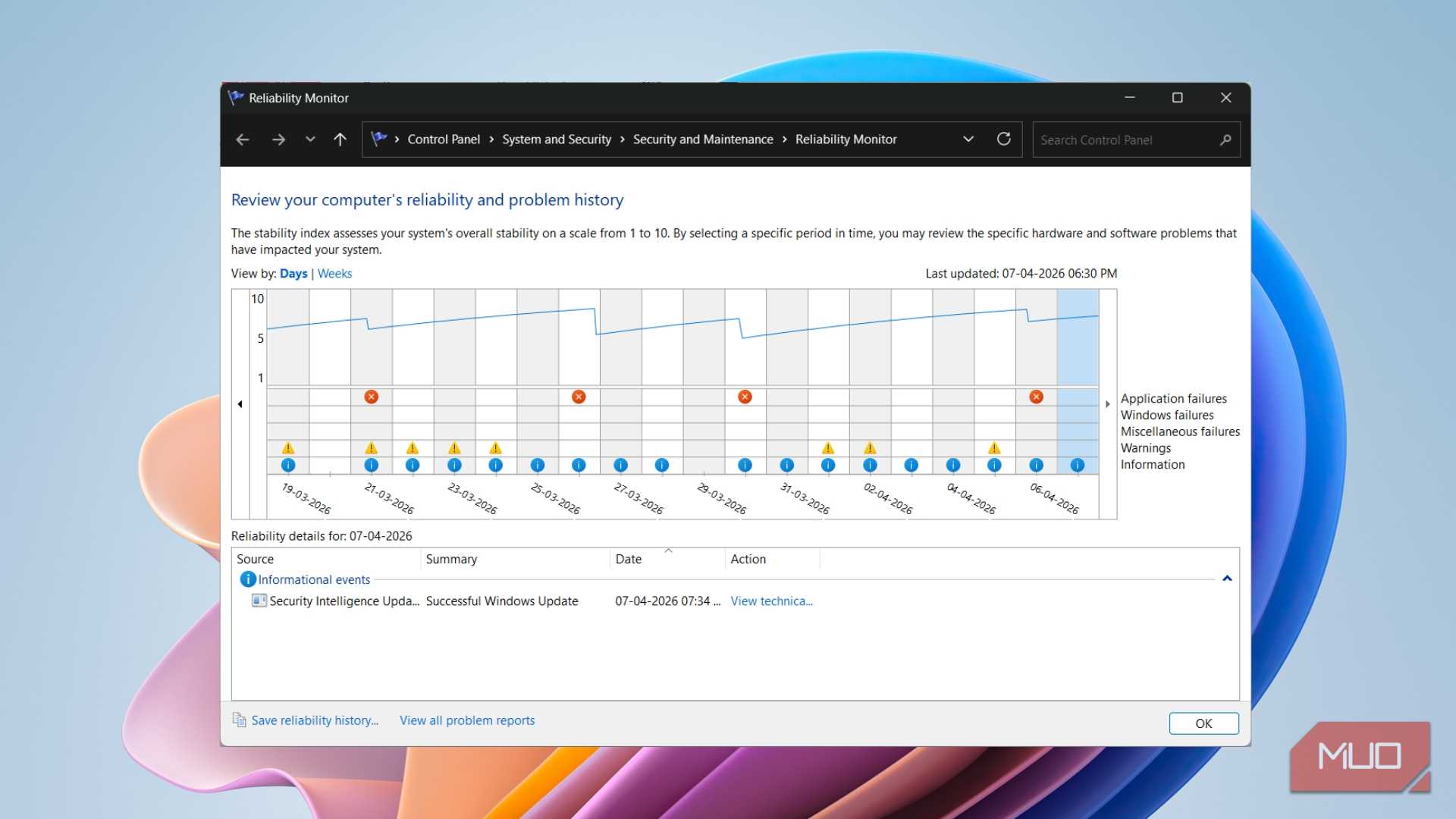Click the warning icon for 19-03-2026
The image size is (1456, 819).
click(x=288, y=448)
